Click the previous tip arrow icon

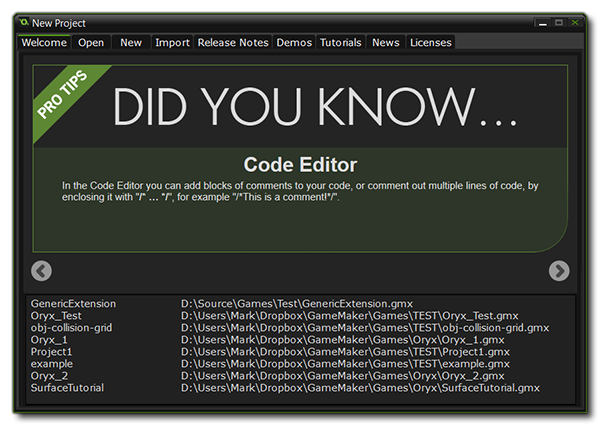[41, 270]
